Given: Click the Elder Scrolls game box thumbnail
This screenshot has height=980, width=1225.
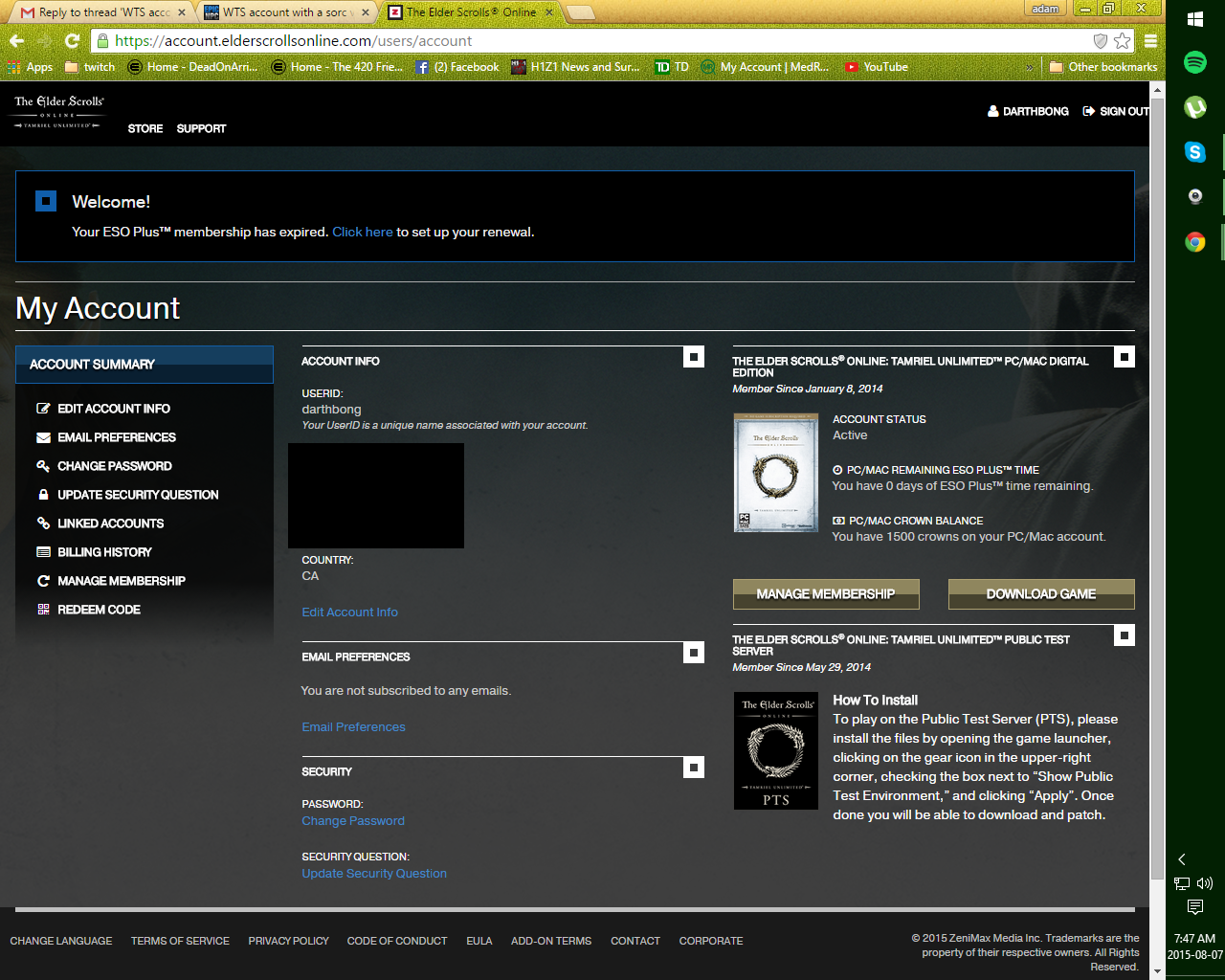Looking at the screenshot, I should point(775,473).
